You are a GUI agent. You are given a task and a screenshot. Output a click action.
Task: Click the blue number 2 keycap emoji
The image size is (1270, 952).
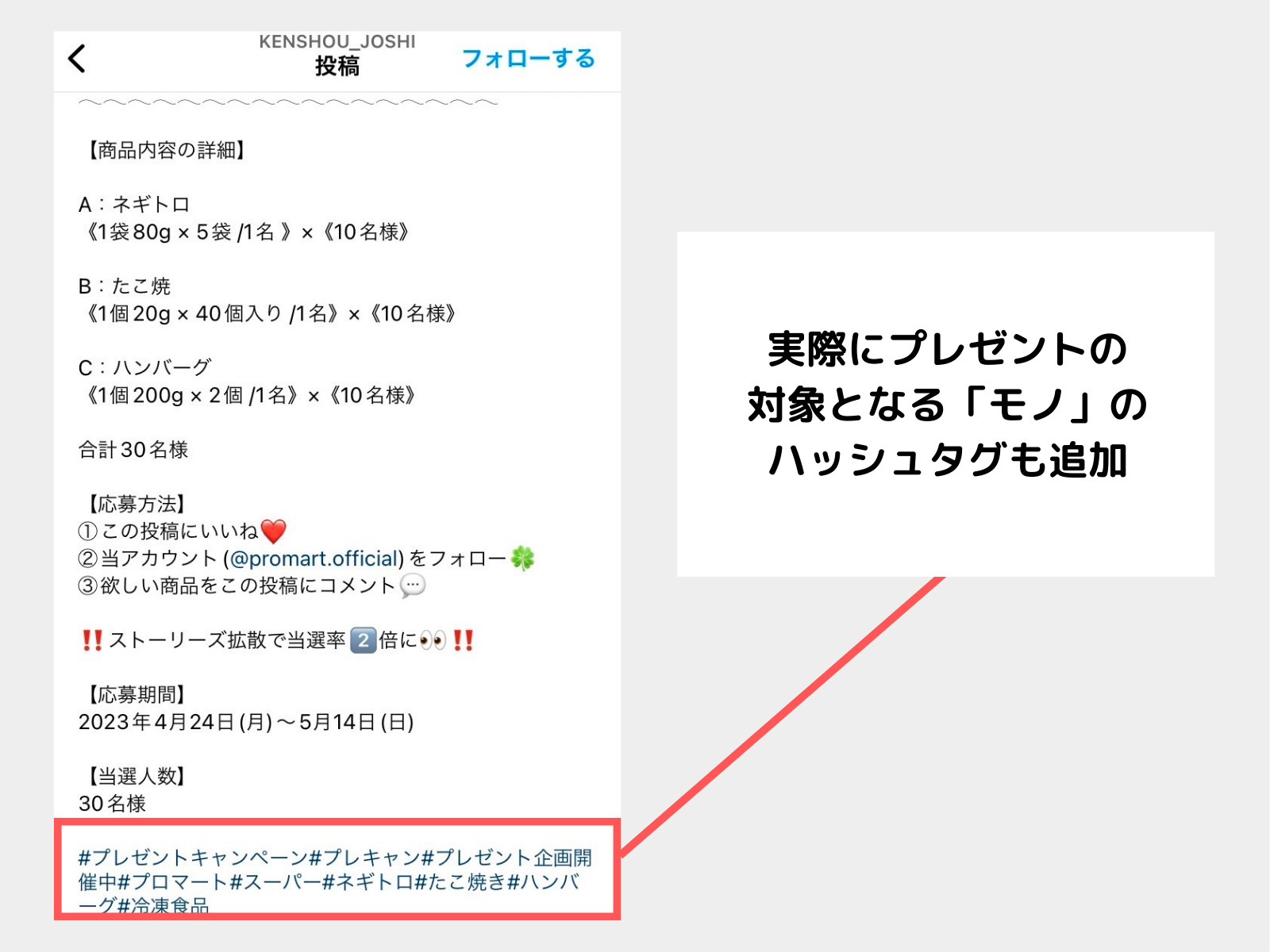point(363,640)
